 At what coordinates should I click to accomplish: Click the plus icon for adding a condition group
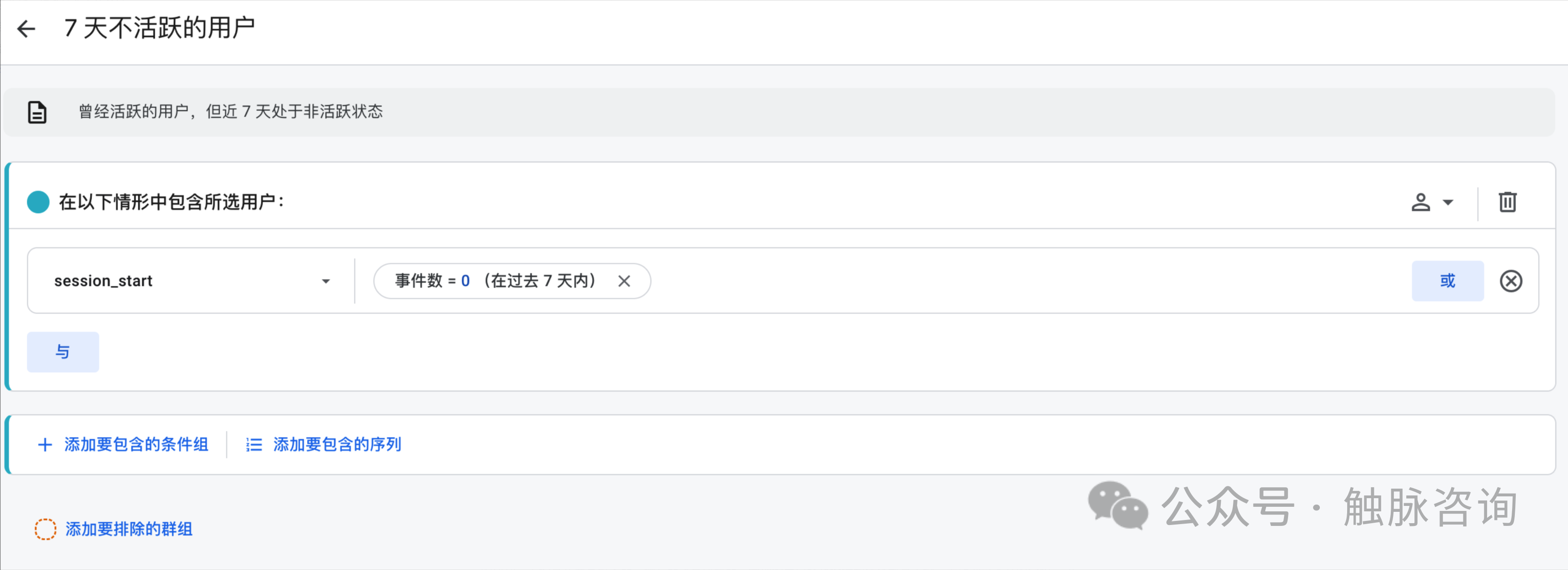tap(45, 445)
